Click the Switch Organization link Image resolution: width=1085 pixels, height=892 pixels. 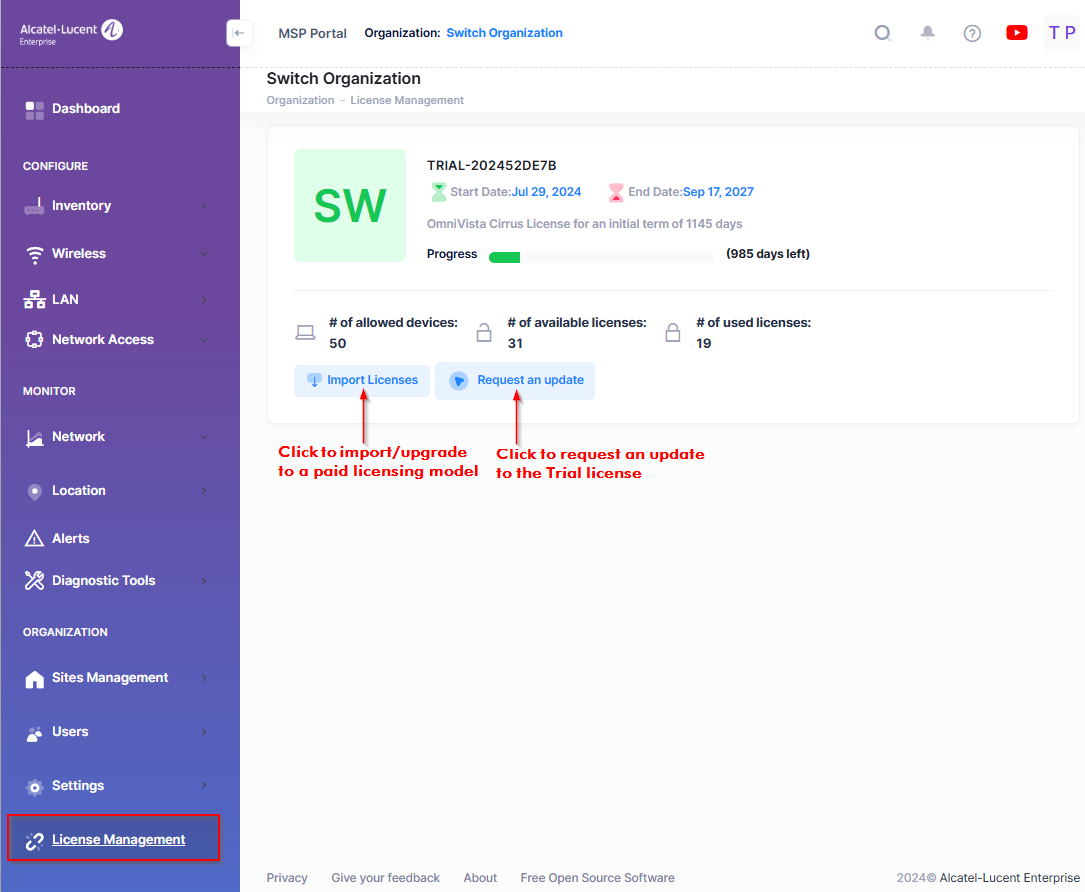504,33
